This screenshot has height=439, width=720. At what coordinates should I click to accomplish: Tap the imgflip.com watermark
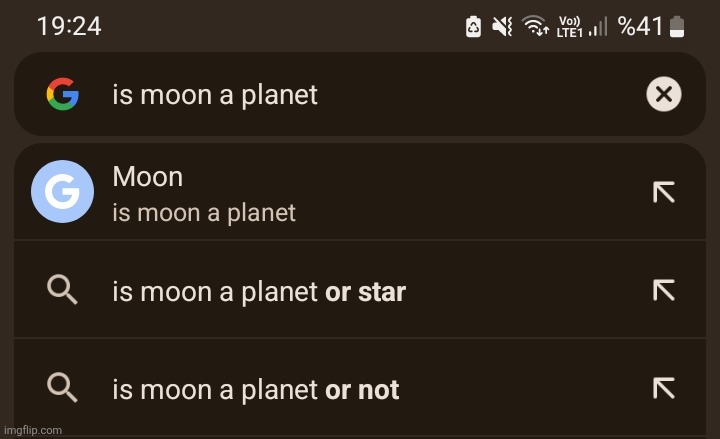[x=33, y=431]
